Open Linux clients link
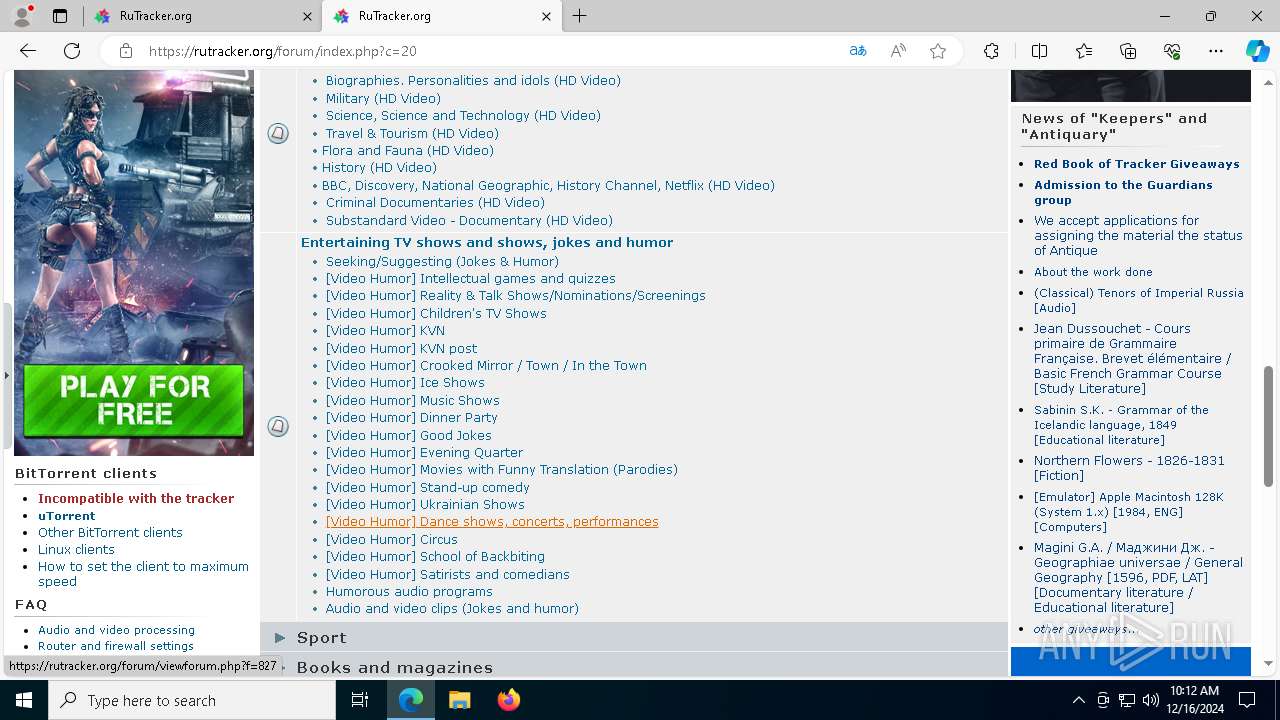Viewport: 1280px width, 720px height. pos(76,549)
